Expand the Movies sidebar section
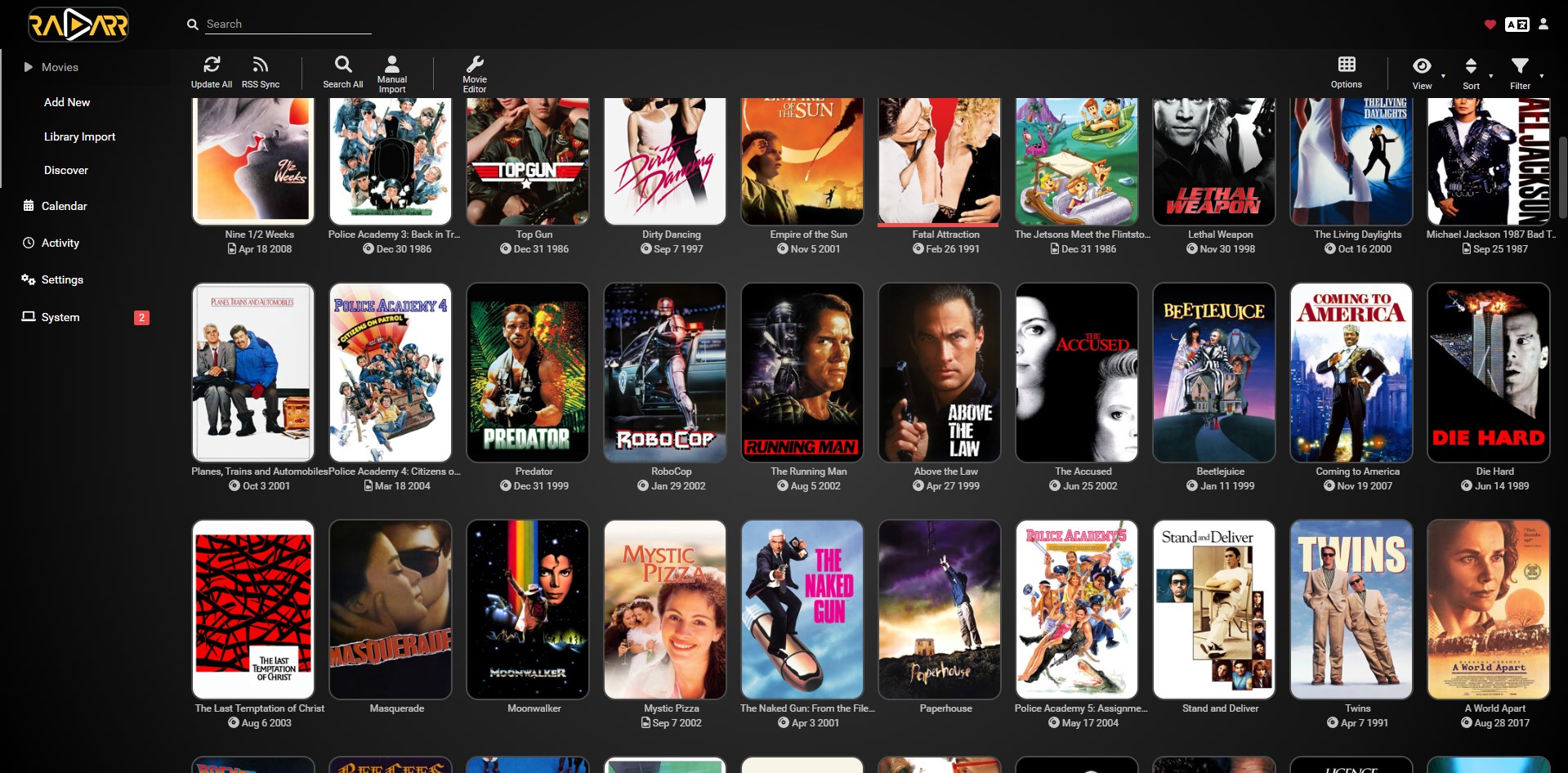The height and width of the screenshot is (773, 1568). tap(60, 67)
